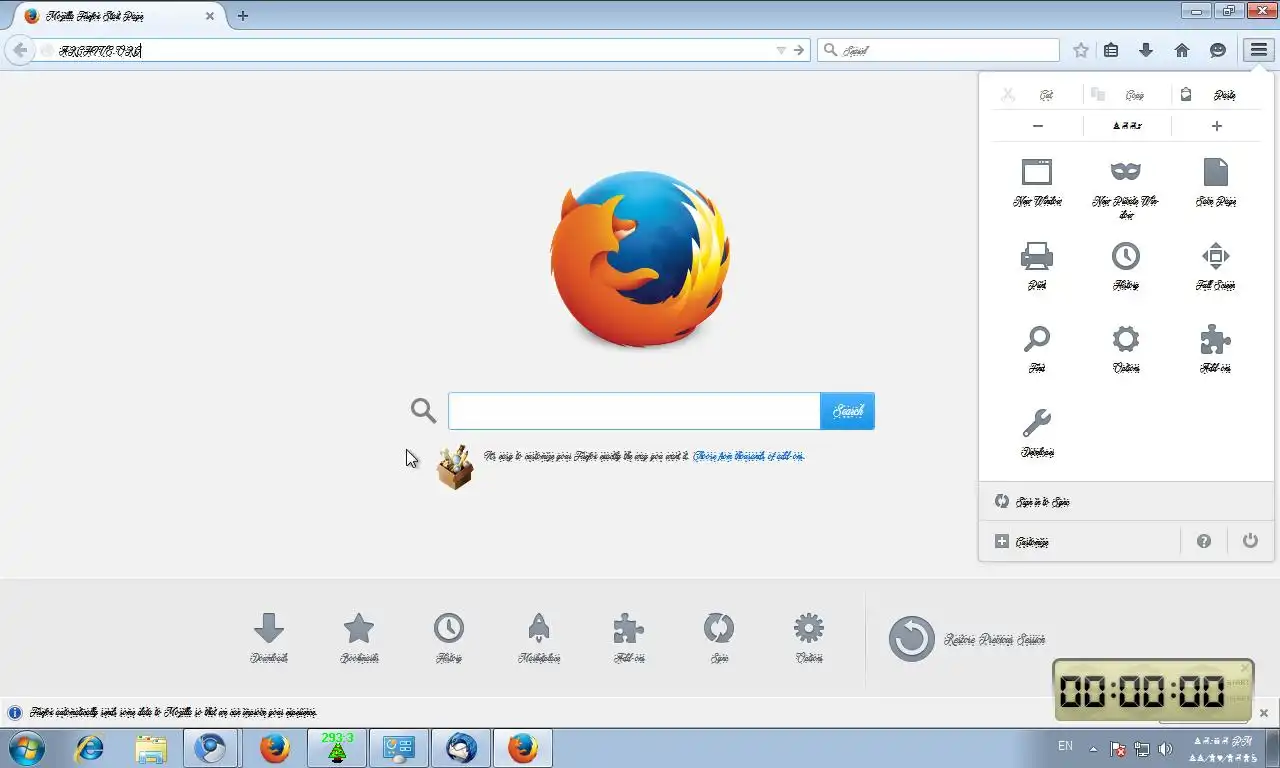Image resolution: width=1280 pixels, height=768 pixels.
Task: Show hidden system tray icons arrow
Action: point(1093,748)
